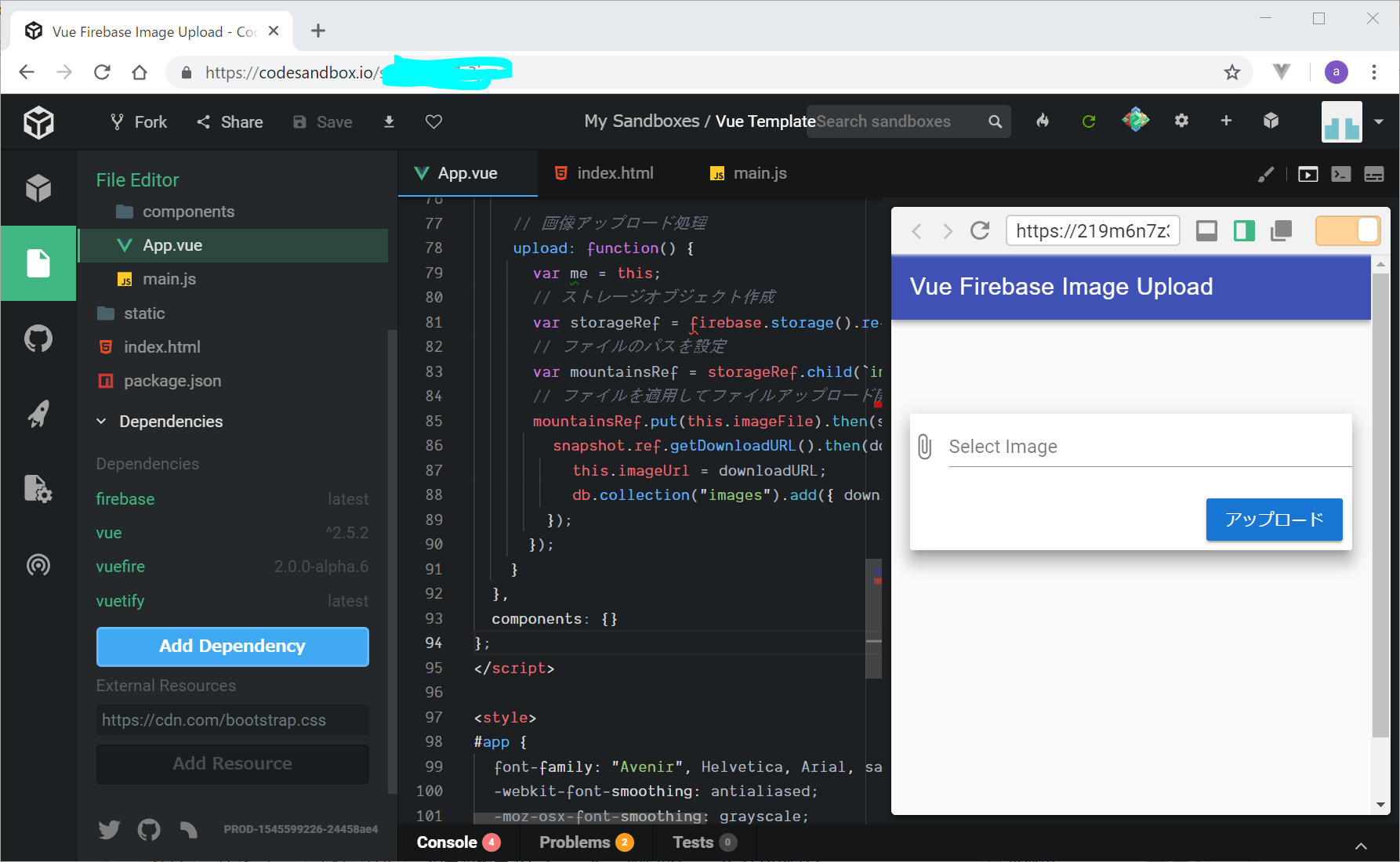Image resolution: width=1400 pixels, height=862 pixels.
Task: Open Configuration Files sidebar panel
Action: [38, 489]
